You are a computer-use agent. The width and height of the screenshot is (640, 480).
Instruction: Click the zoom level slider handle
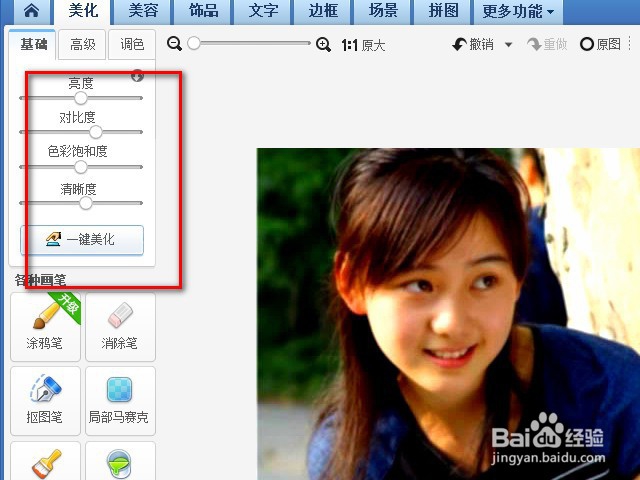[194, 43]
